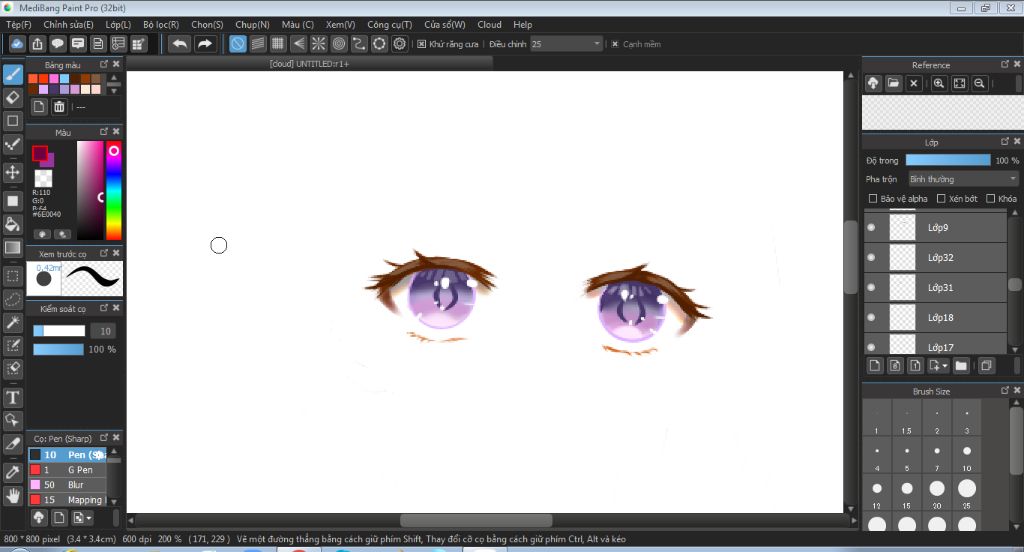
Task: Hide layer Lớp32 with visibility dot
Action: [871, 258]
